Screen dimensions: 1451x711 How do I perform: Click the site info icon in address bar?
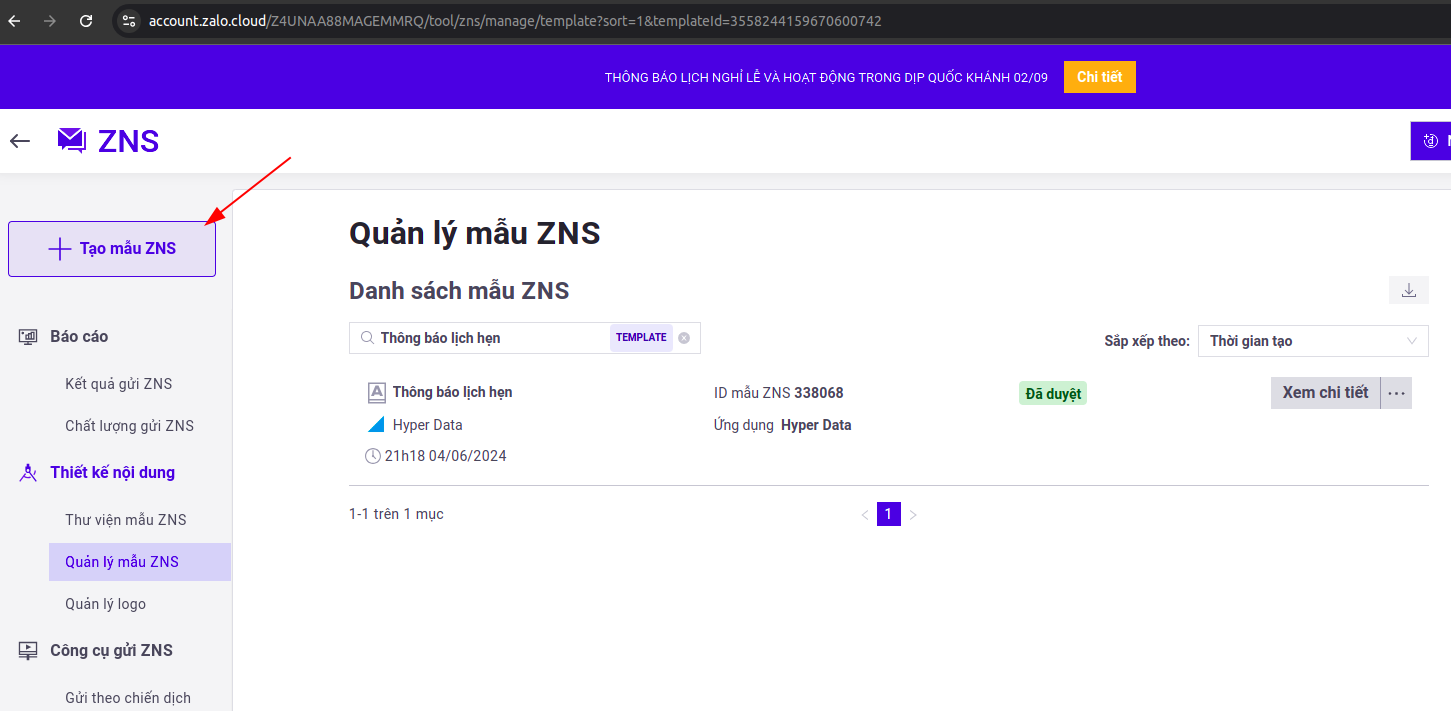click(128, 20)
